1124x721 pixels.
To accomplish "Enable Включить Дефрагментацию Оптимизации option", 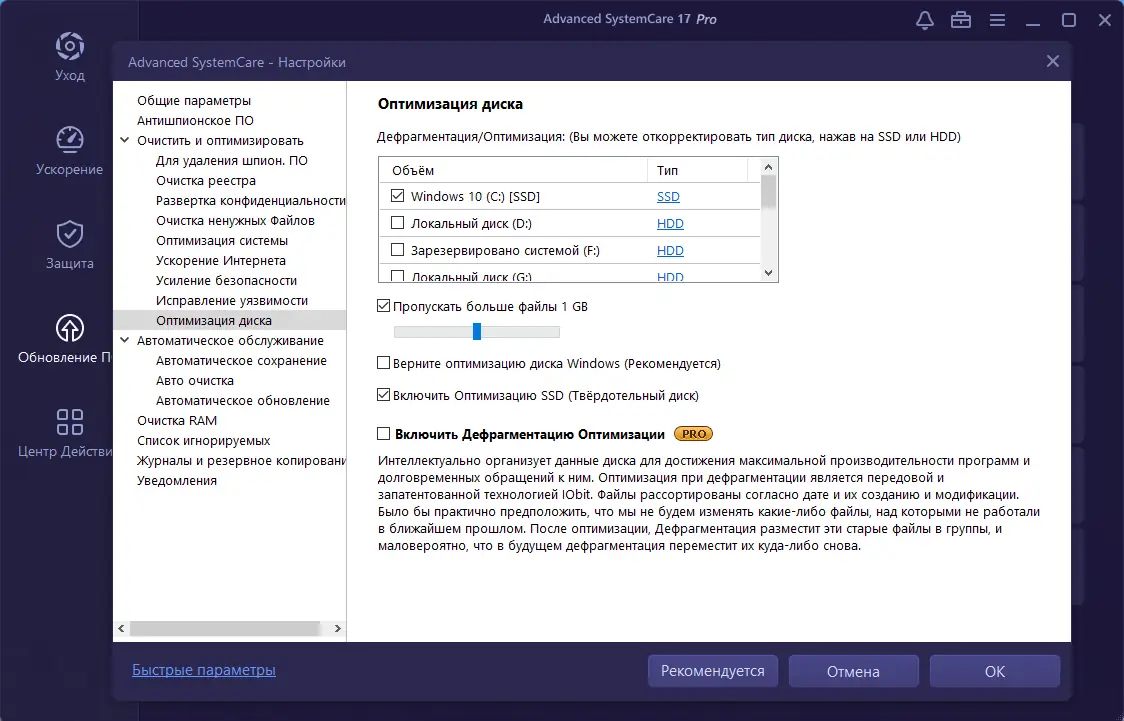I will (x=383, y=434).
